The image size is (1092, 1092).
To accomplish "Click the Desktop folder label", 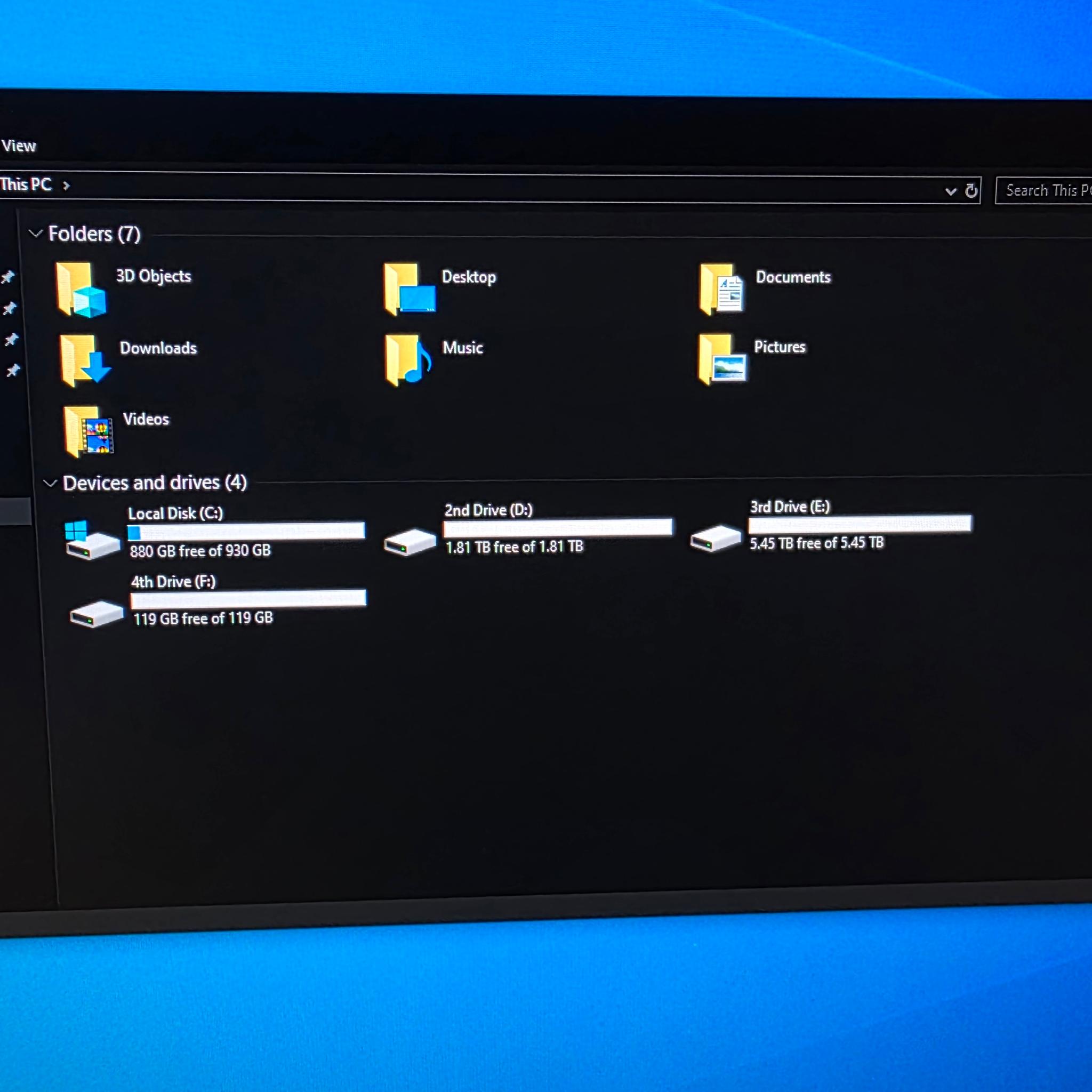I will (x=469, y=277).
